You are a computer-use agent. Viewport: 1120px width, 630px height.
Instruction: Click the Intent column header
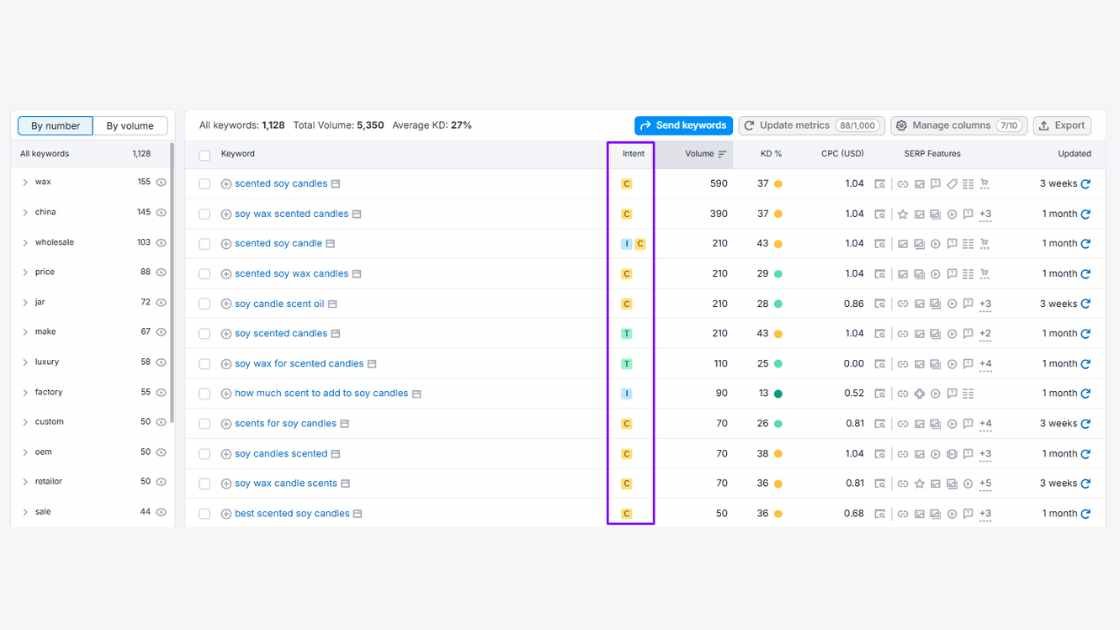click(633, 154)
